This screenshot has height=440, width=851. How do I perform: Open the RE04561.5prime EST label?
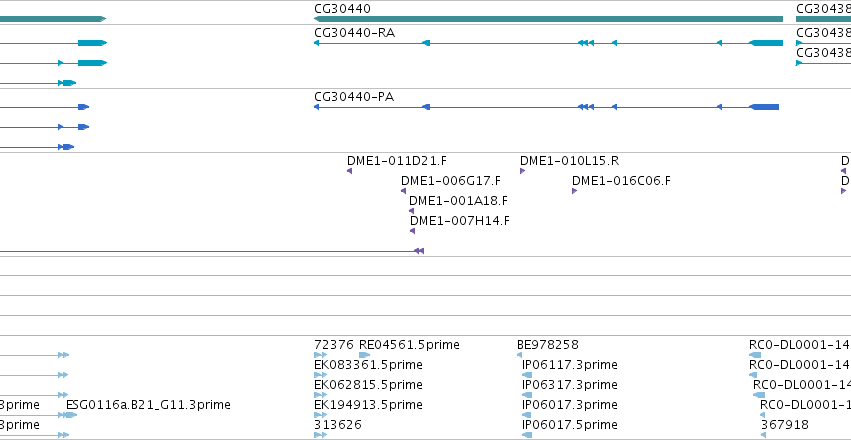pos(409,345)
